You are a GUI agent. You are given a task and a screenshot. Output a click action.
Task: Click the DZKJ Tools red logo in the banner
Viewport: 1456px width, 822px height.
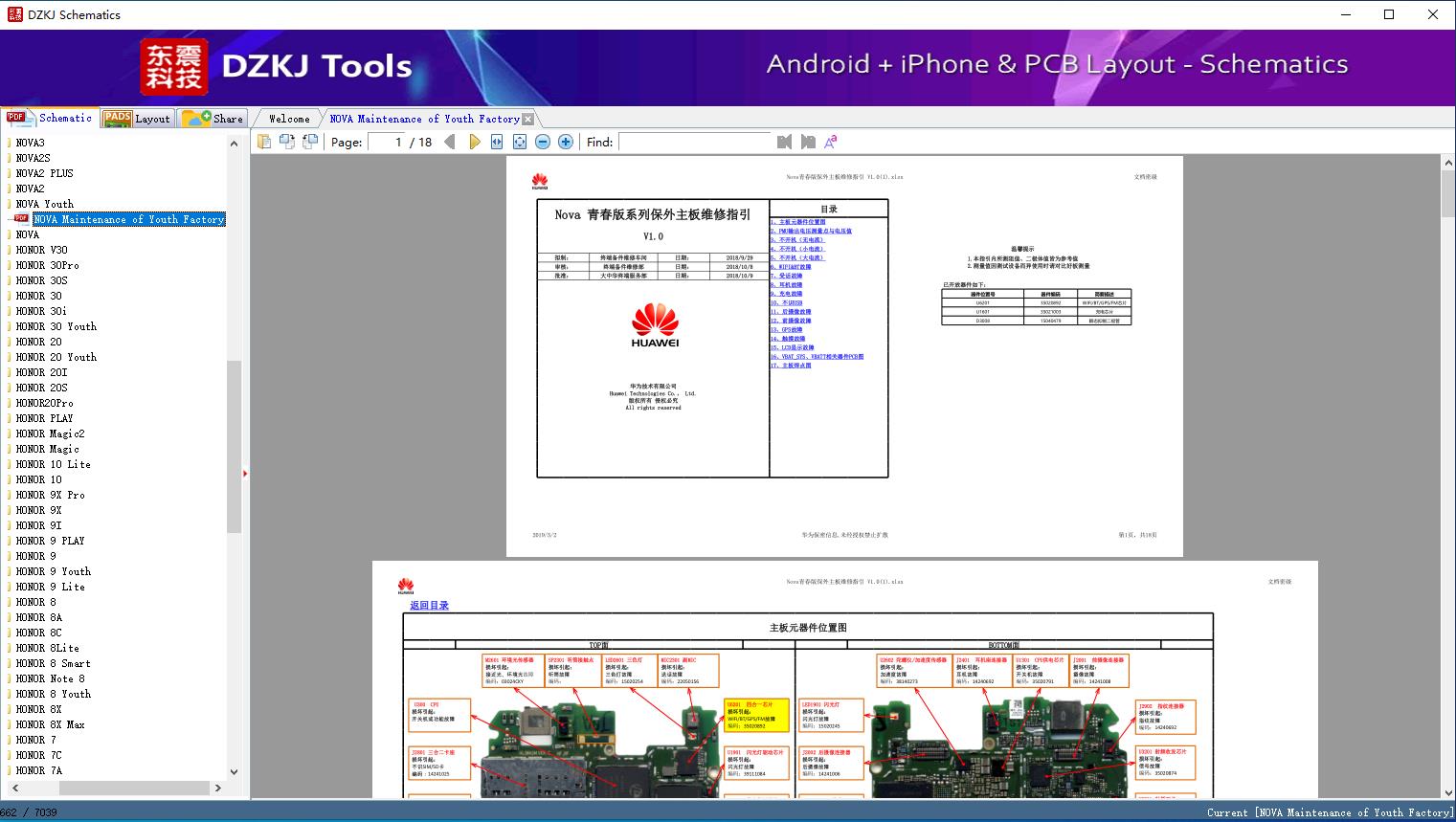coord(173,67)
